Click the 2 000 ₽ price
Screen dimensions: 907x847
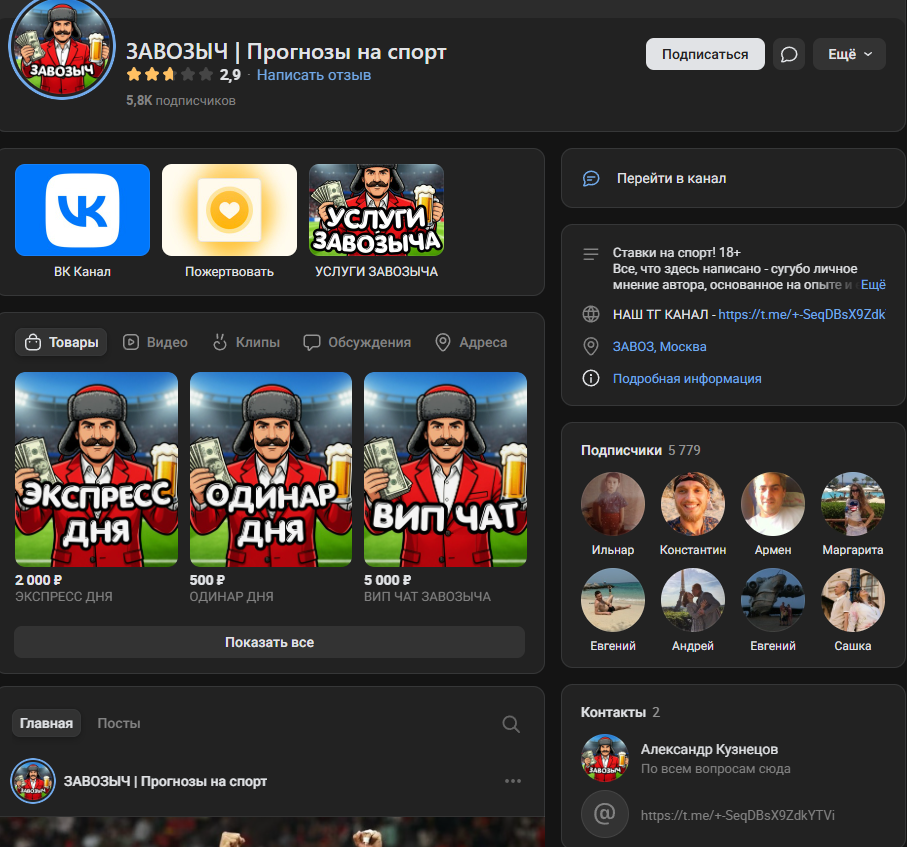[38, 580]
